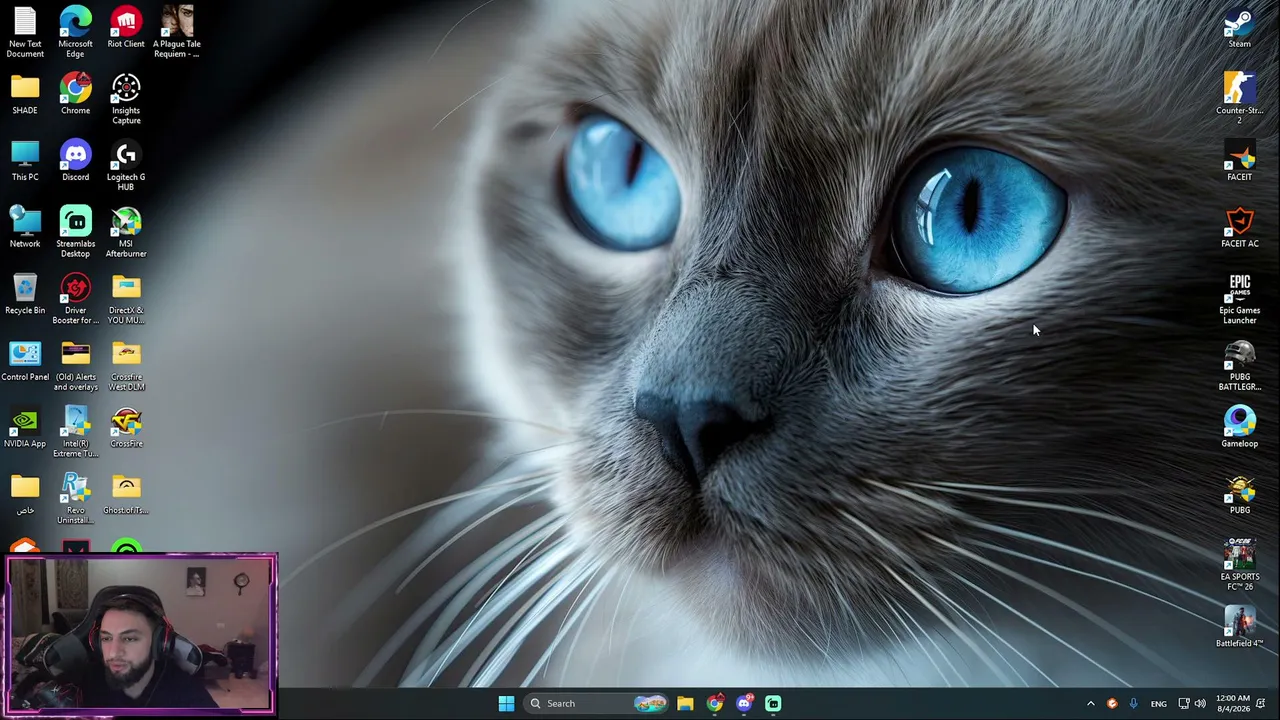The width and height of the screenshot is (1280, 720).
Task: Open the notifications bell icon
Action: [1261, 703]
